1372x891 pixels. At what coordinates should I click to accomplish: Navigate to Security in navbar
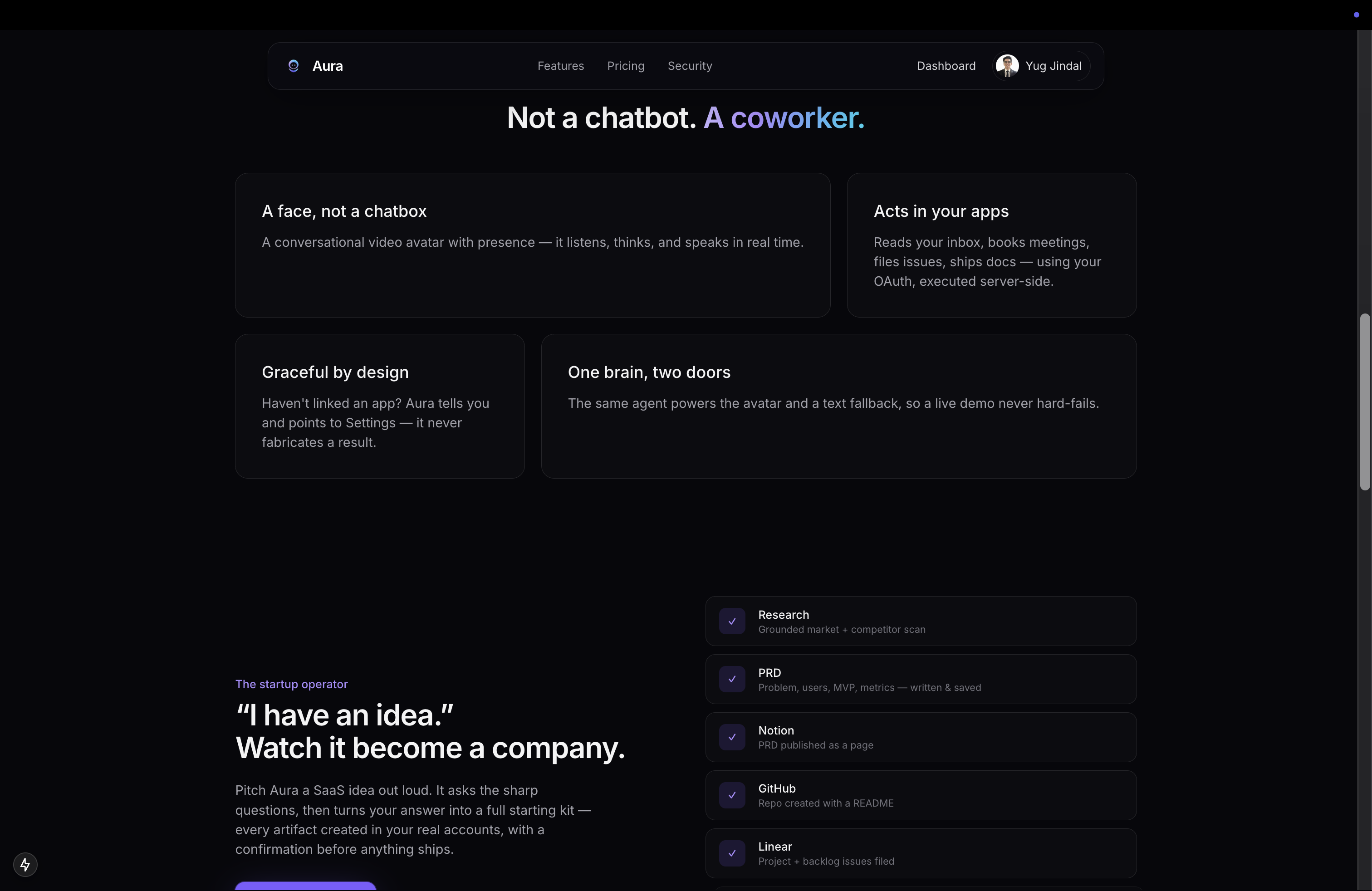tap(690, 66)
